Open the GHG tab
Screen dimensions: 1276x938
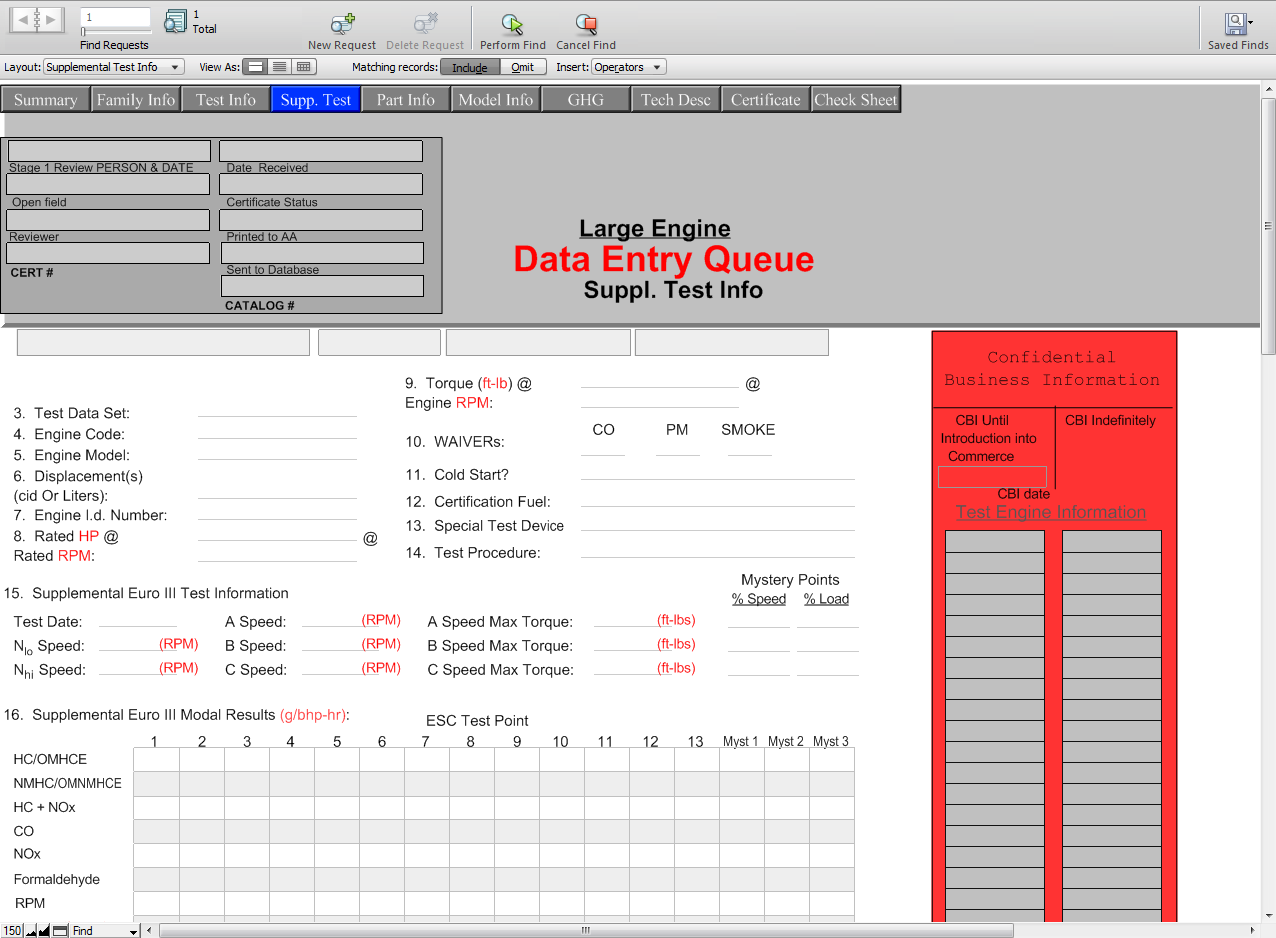(x=586, y=100)
